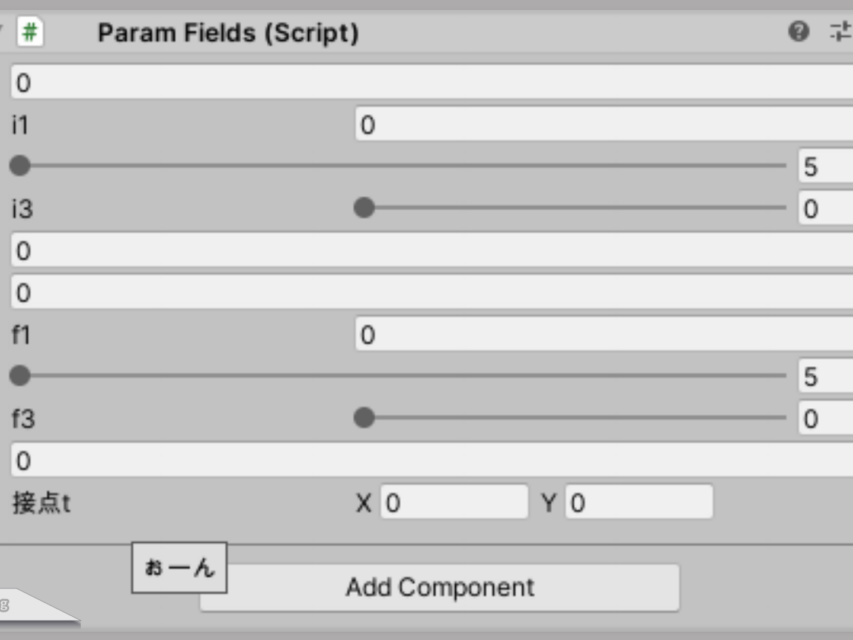
Task: Focus the i3 slider's numeric value box
Action: [825, 209]
